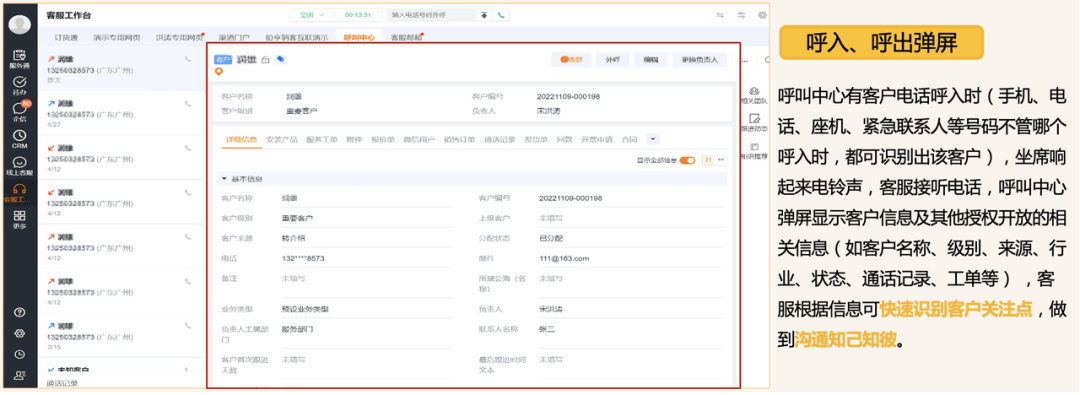Call back the call record dated 4/27

(x=188, y=103)
